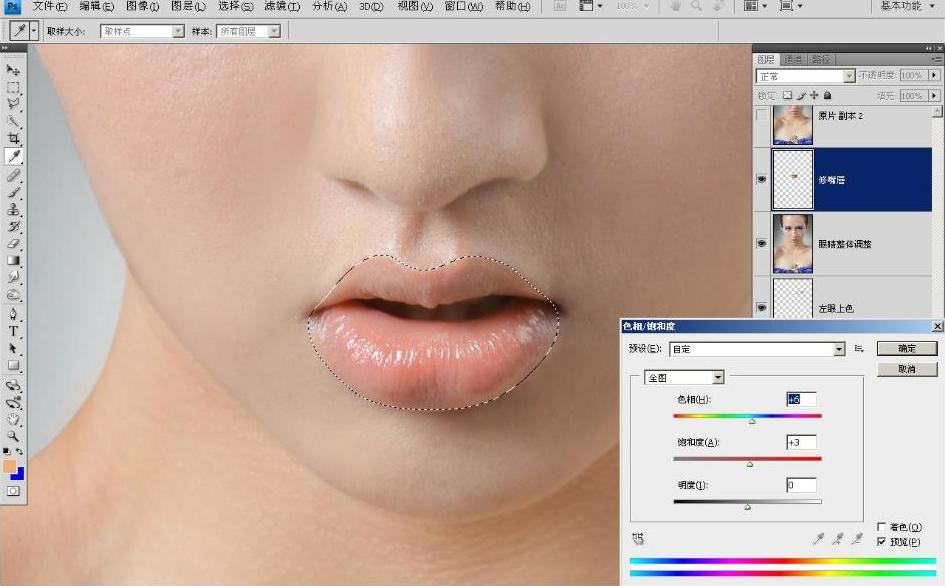945x586 pixels.
Task: Open the 滤镜 menu
Action: [282, 6]
